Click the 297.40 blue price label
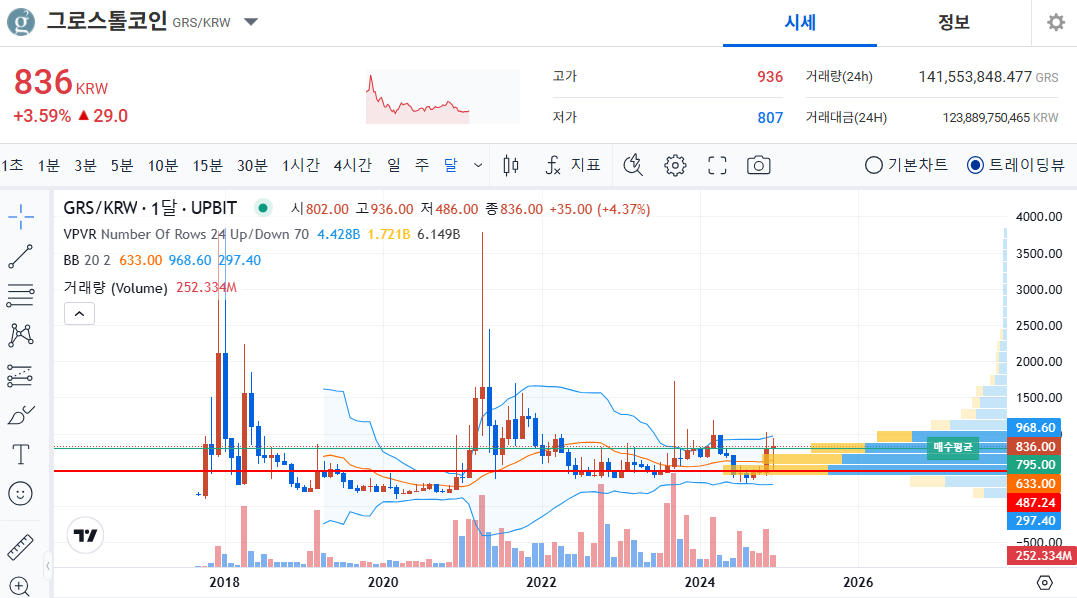This screenshot has height=598, width=1077. tap(1034, 521)
